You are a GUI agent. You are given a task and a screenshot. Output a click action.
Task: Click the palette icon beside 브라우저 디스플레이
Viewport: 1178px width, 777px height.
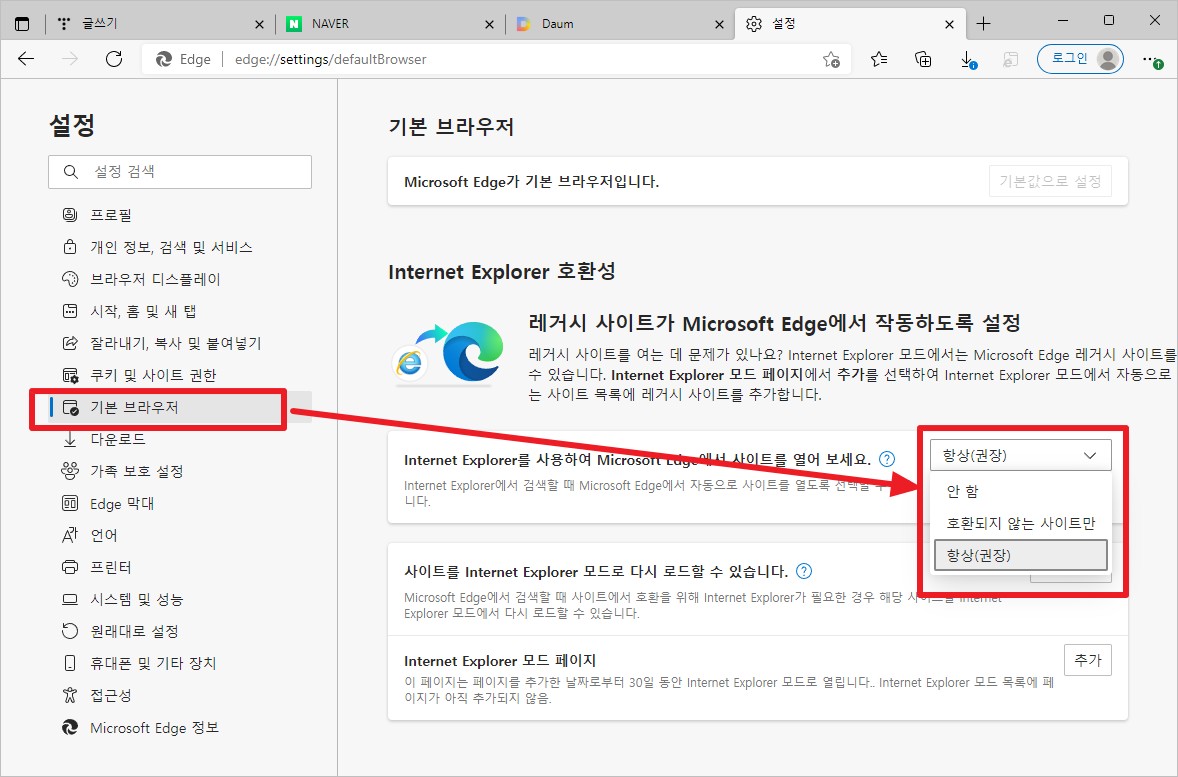coord(70,279)
